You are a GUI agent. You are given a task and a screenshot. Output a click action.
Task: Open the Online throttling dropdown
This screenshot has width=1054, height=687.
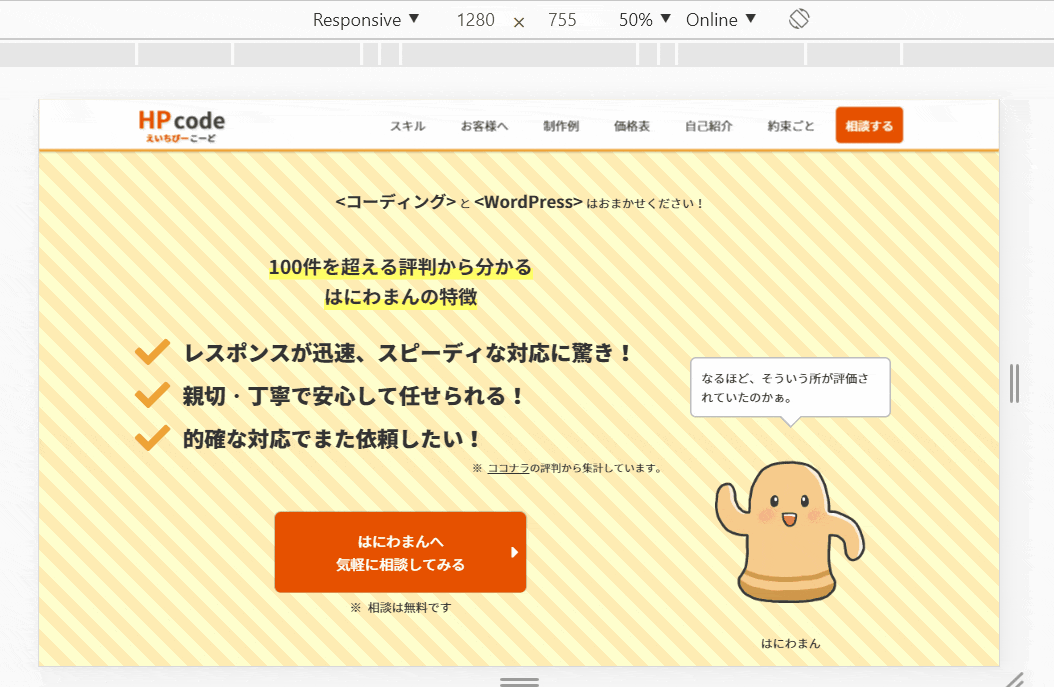(x=720, y=20)
